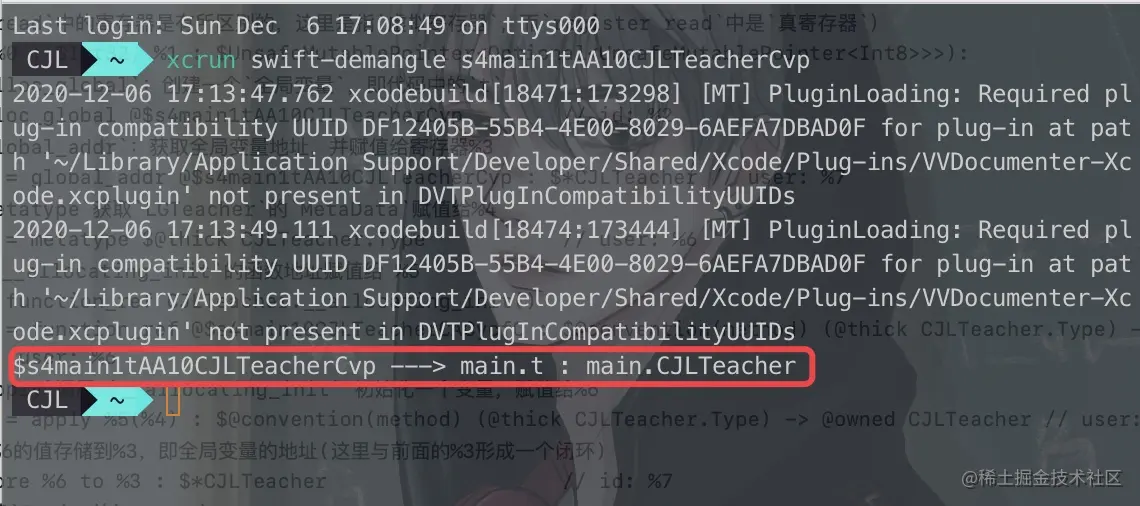This screenshot has width=1140, height=506.
Task: Click the ---> arrow in the highlighted output
Action: 418,366
